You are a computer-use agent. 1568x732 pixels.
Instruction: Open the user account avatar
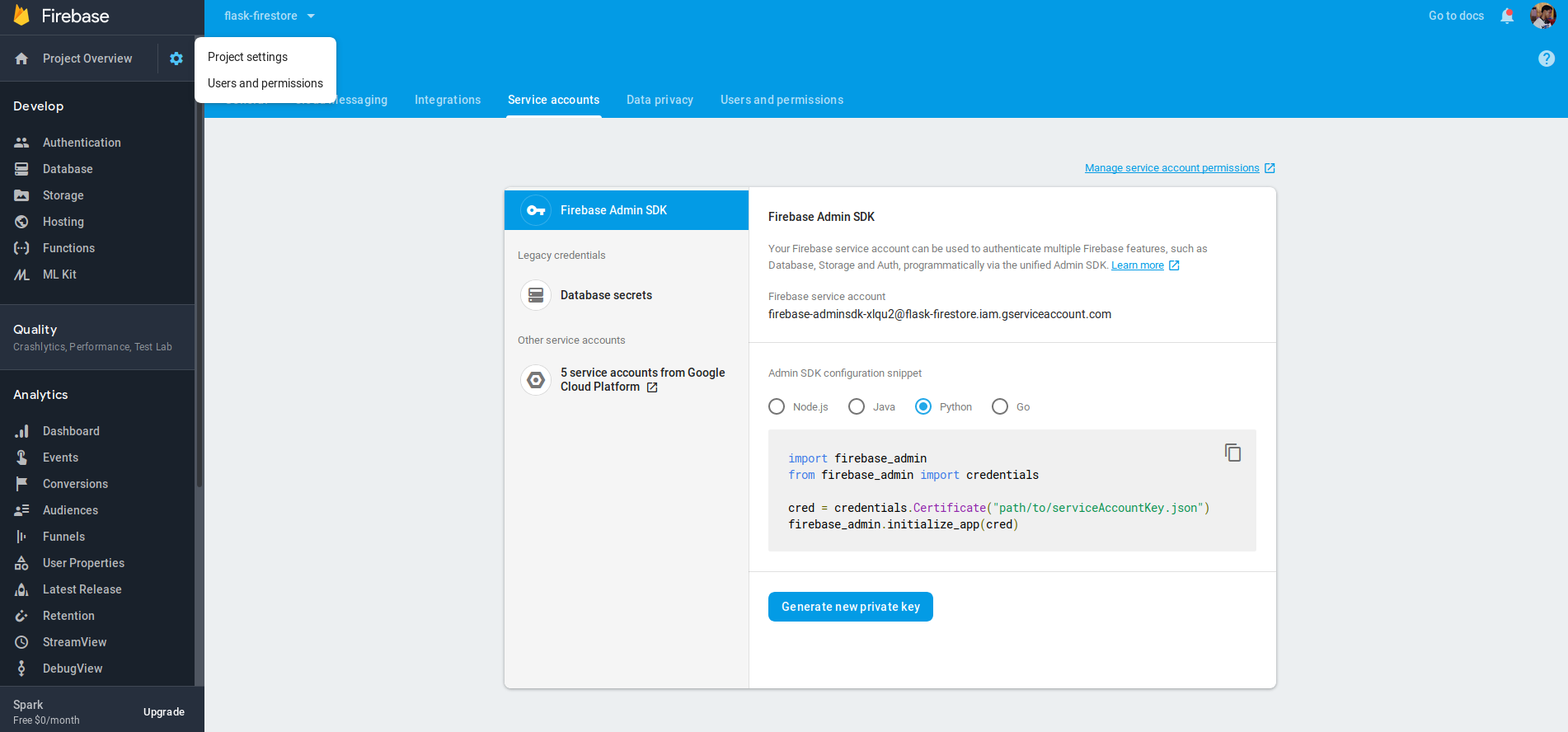(1542, 16)
